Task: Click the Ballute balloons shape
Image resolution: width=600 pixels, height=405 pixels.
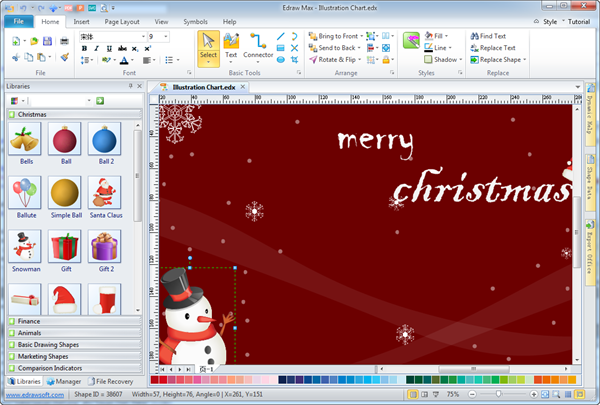Action: 24,193
